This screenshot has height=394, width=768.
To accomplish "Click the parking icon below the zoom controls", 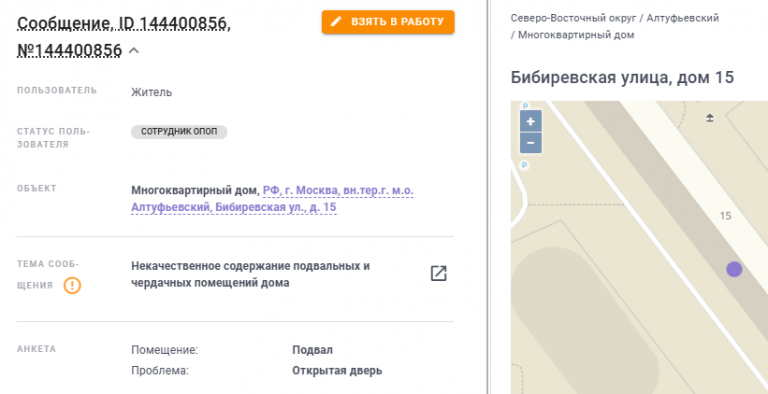I will coord(525,166).
